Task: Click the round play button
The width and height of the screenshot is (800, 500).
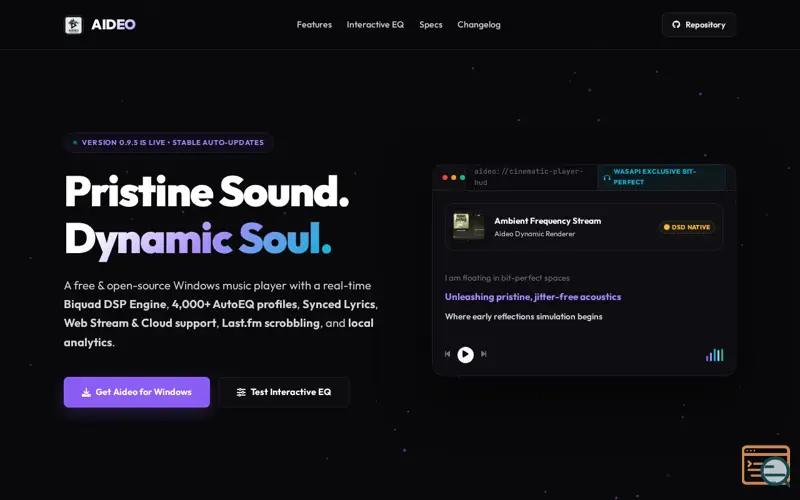Action: click(465, 354)
